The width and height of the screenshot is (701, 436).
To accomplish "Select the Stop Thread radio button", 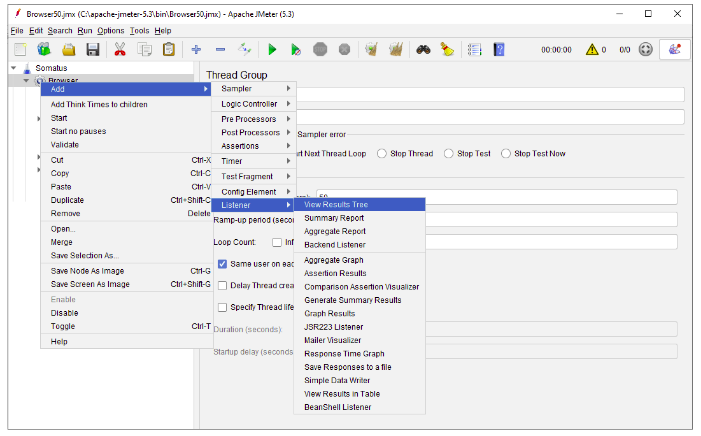I will [x=381, y=154].
